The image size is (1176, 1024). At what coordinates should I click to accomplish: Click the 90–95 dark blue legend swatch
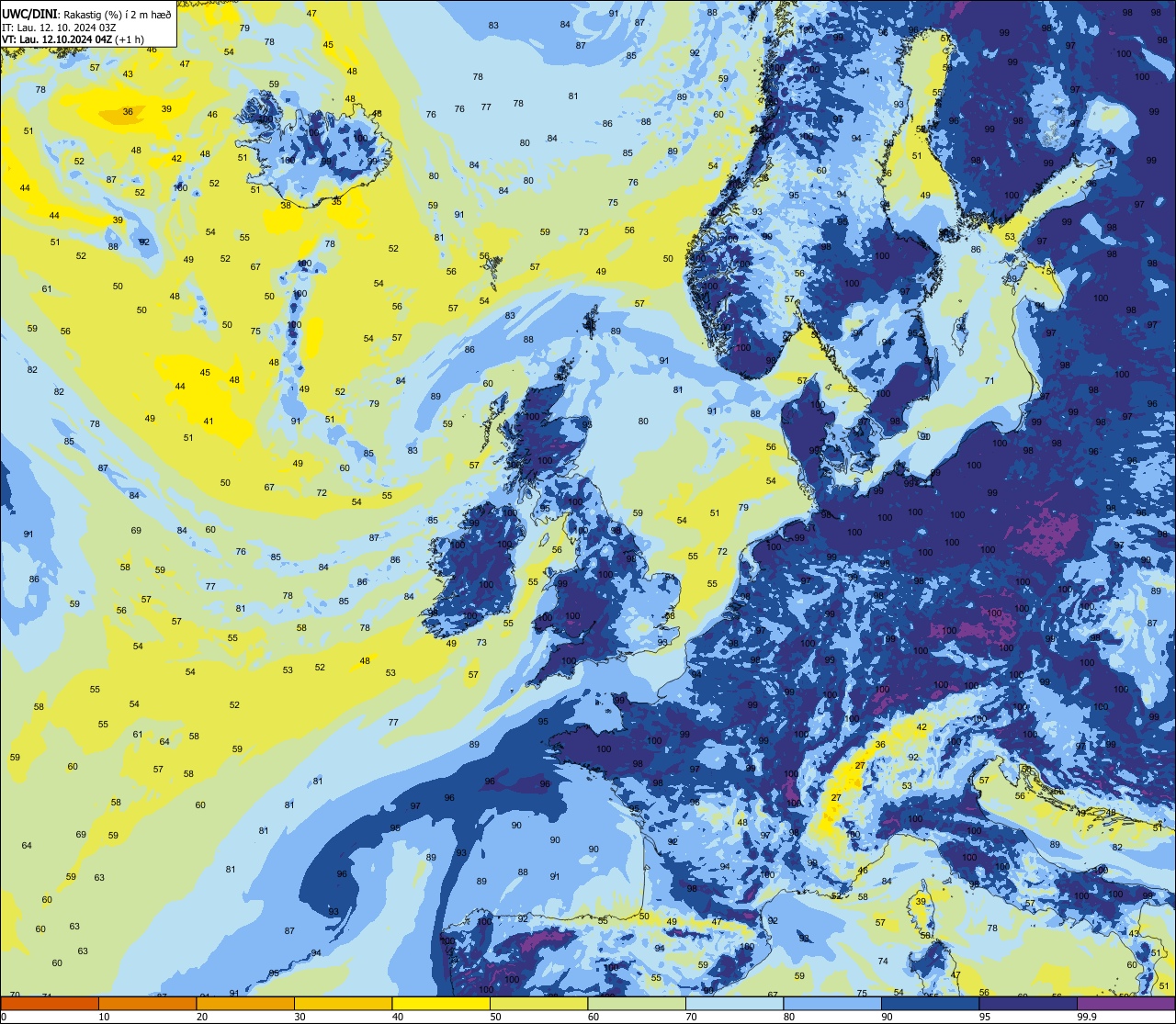pyautogui.click(x=930, y=1003)
